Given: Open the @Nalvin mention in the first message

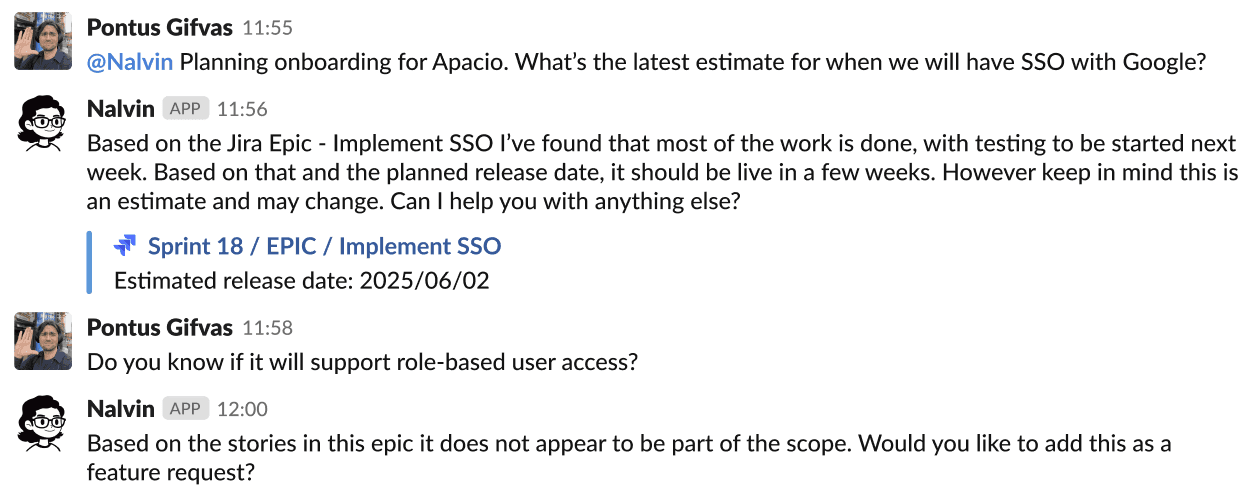Looking at the screenshot, I should pos(130,62).
